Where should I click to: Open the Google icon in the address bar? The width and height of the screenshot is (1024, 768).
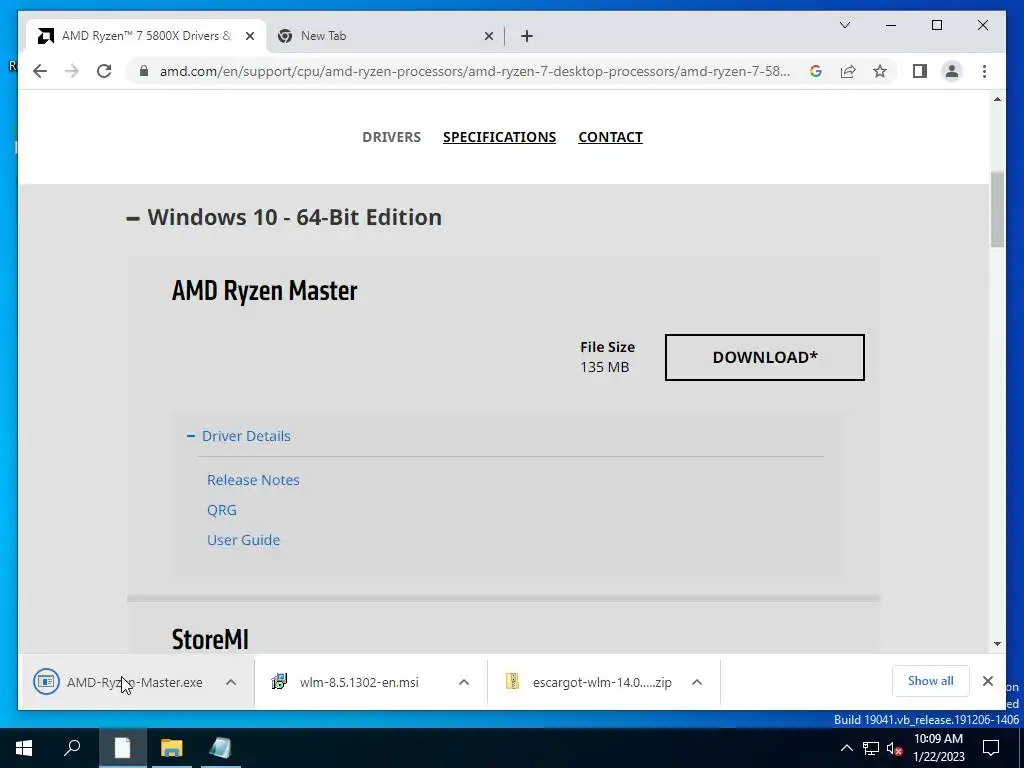816,71
